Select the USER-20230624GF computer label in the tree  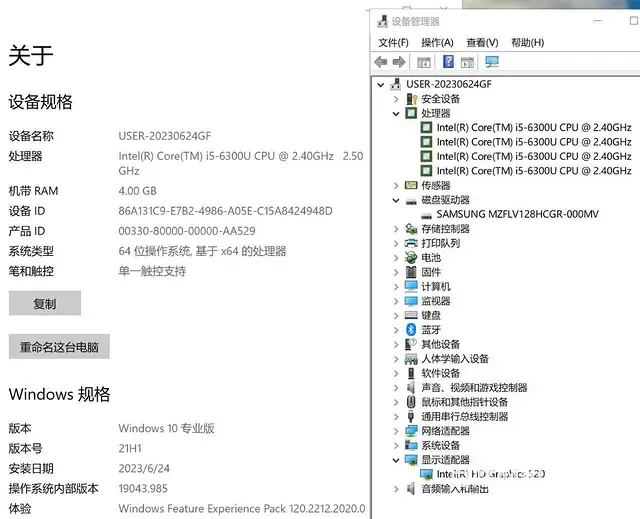pyautogui.click(x=449, y=84)
